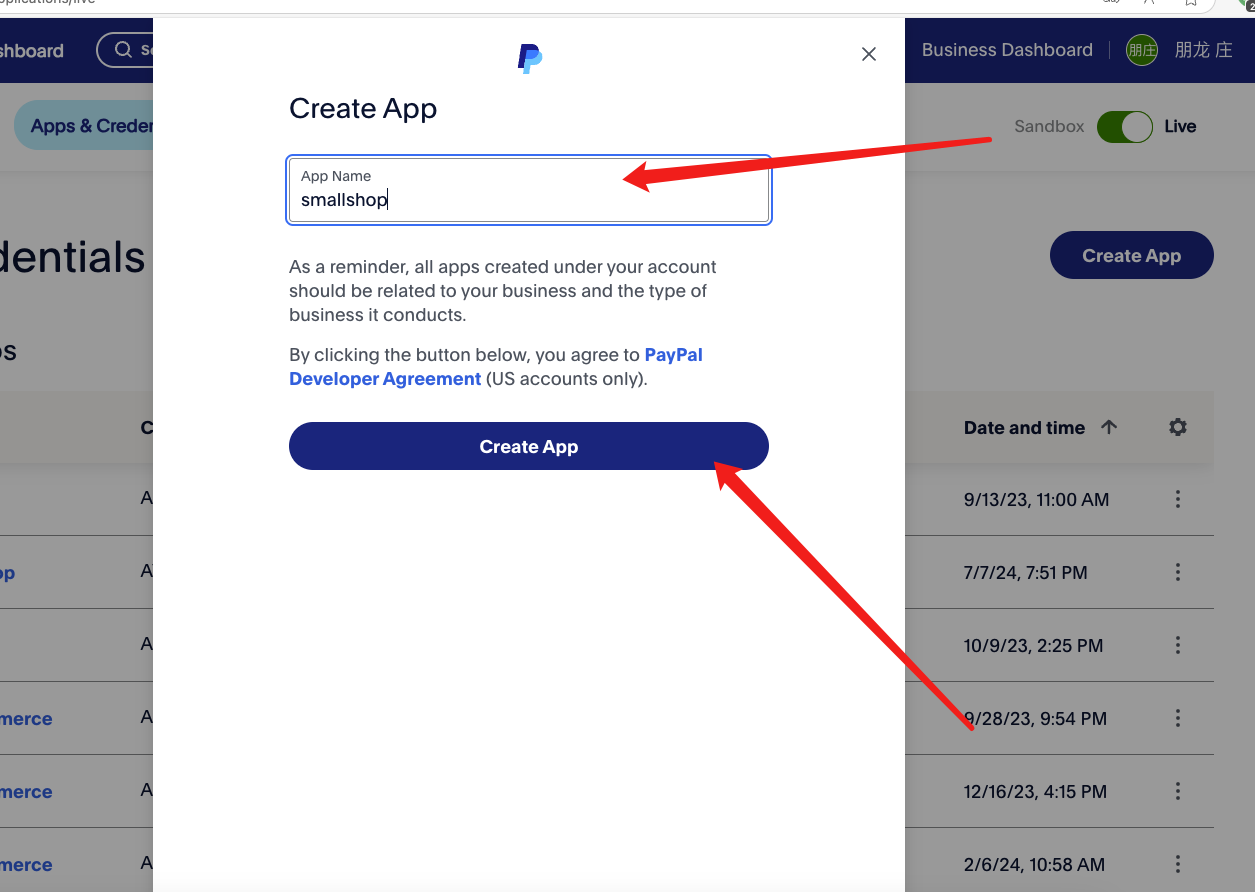
Task: Click the App Name input field
Action: click(529, 190)
